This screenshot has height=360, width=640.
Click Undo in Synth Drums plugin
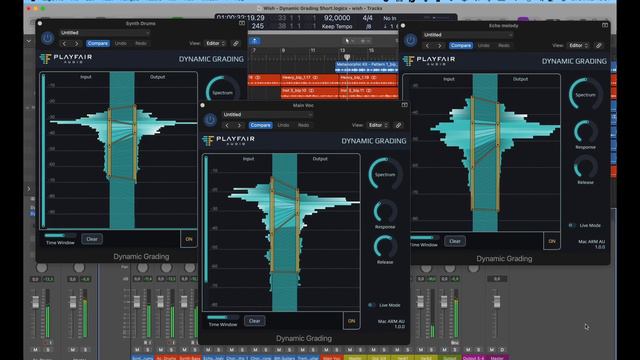click(x=120, y=43)
